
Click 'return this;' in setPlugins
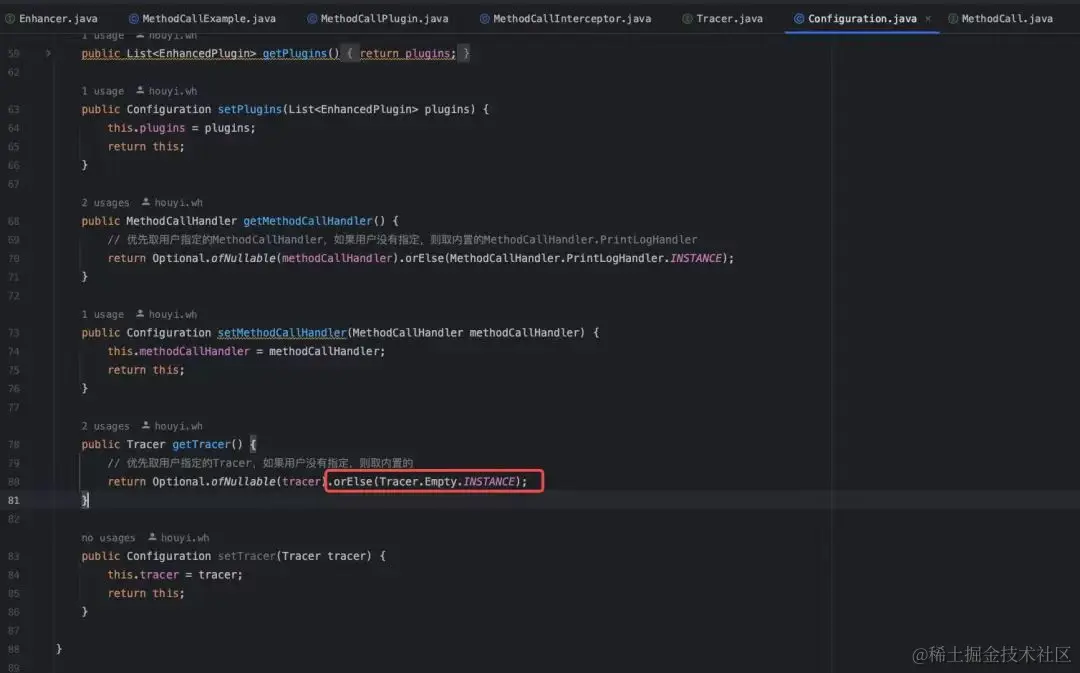[146, 146]
